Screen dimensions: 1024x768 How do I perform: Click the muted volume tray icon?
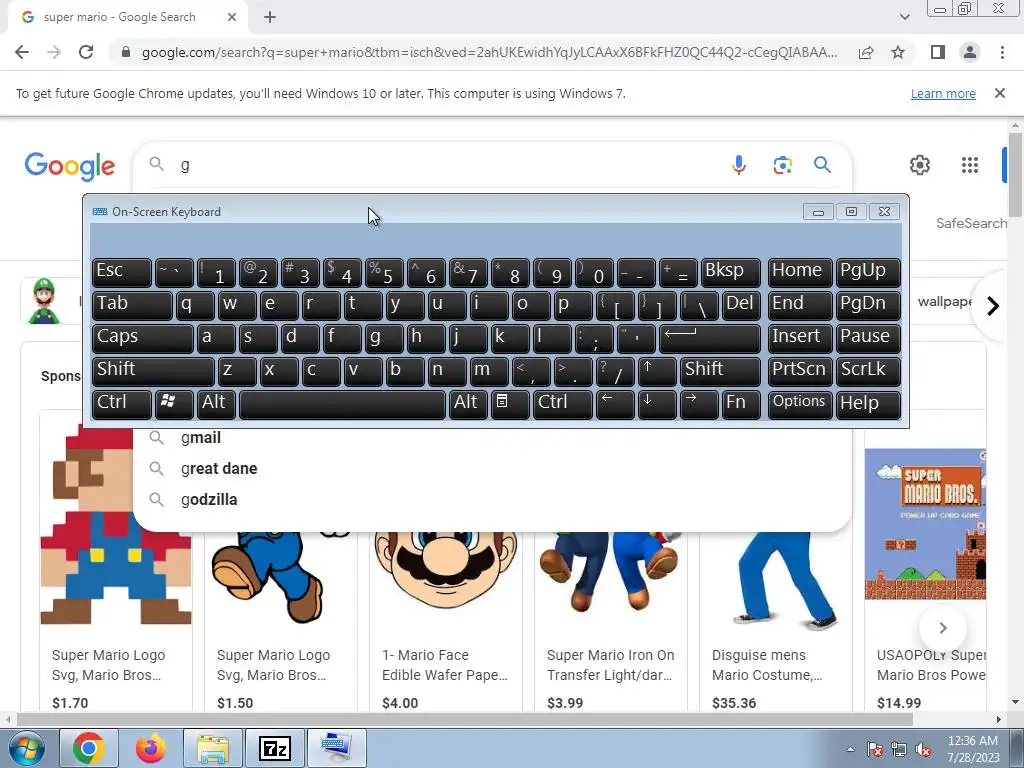coord(923,750)
